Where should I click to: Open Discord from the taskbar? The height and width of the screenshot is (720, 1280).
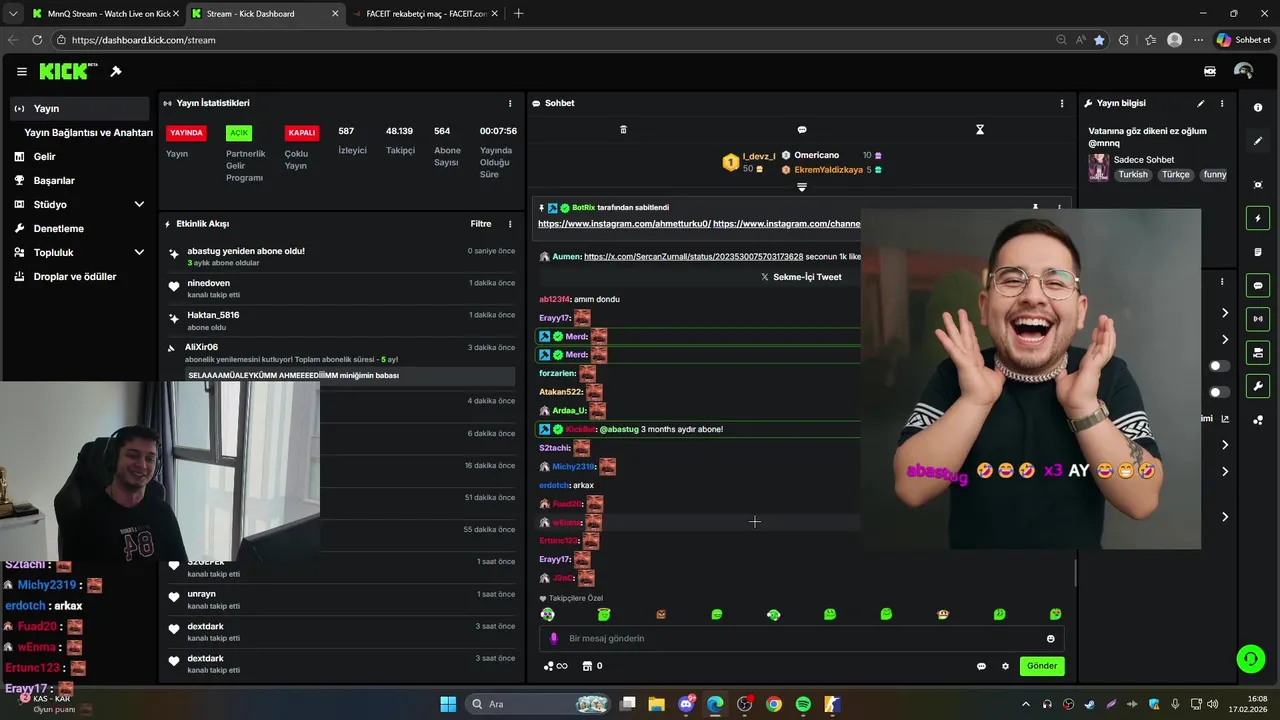[686, 704]
